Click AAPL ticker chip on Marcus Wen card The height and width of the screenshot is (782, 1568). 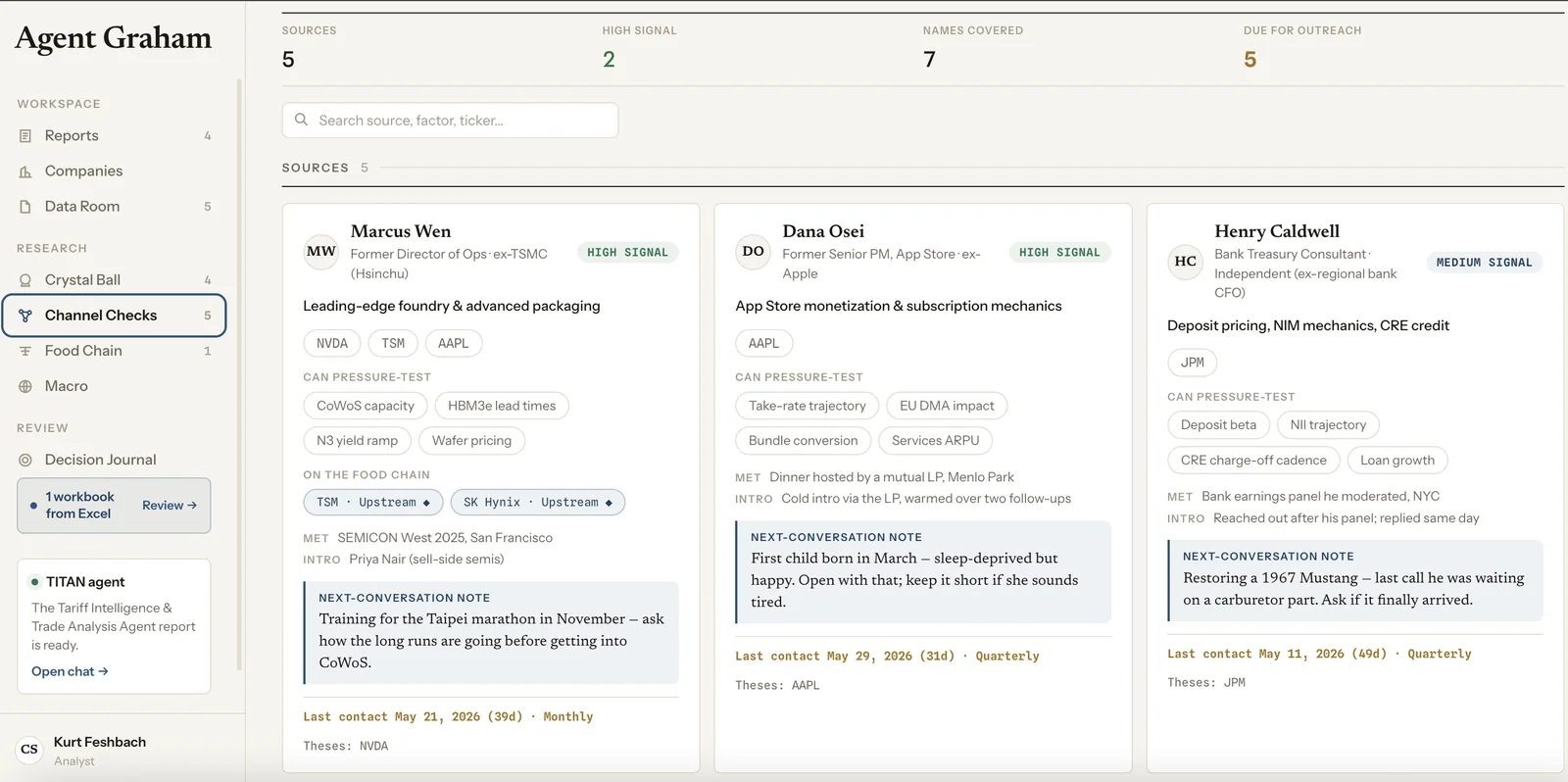point(454,343)
